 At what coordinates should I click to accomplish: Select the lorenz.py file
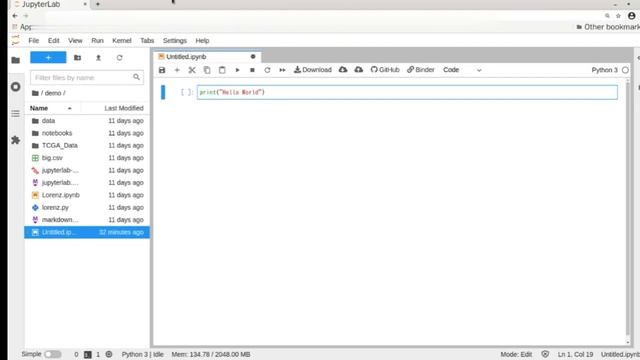(87, 207)
